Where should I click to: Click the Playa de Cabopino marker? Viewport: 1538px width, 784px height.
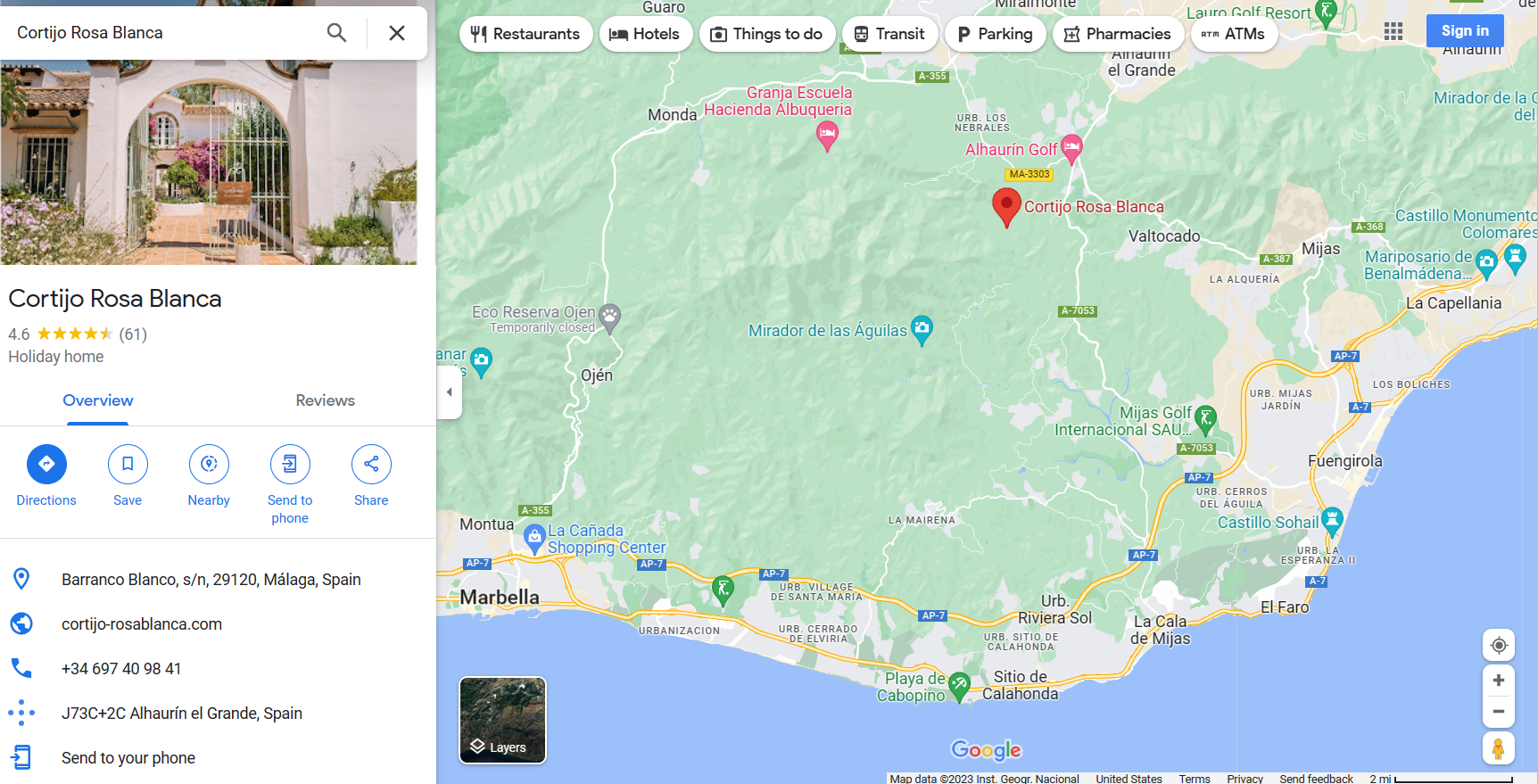coord(959,687)
